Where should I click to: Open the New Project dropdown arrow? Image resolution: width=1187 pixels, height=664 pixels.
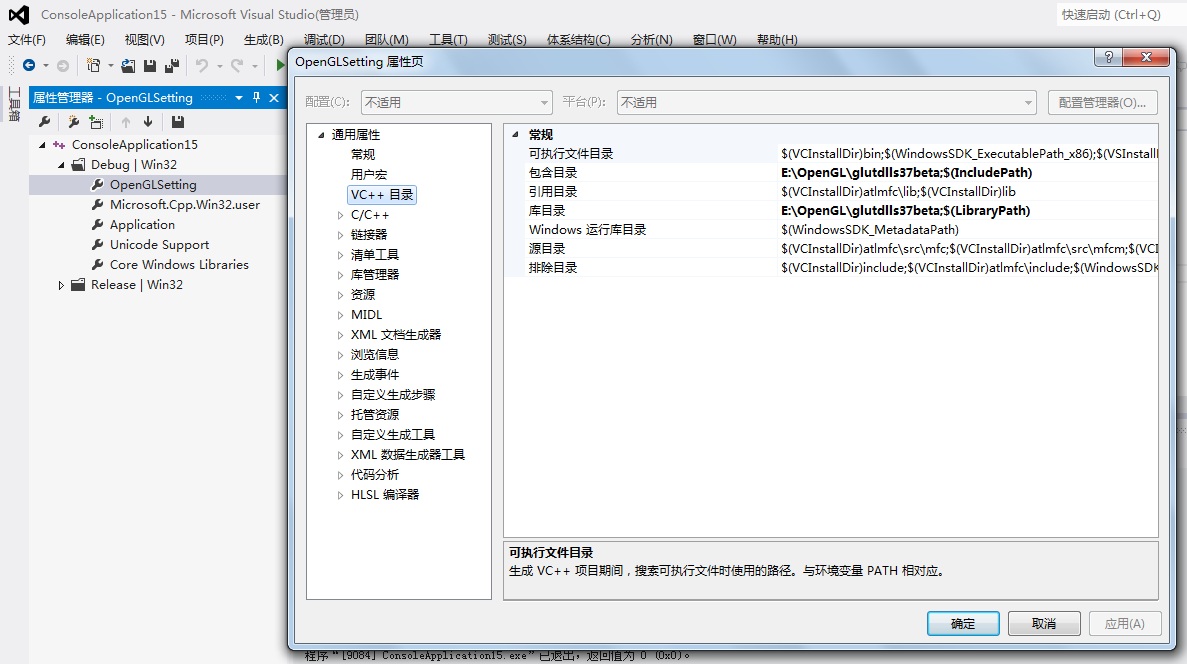point(111,66)
